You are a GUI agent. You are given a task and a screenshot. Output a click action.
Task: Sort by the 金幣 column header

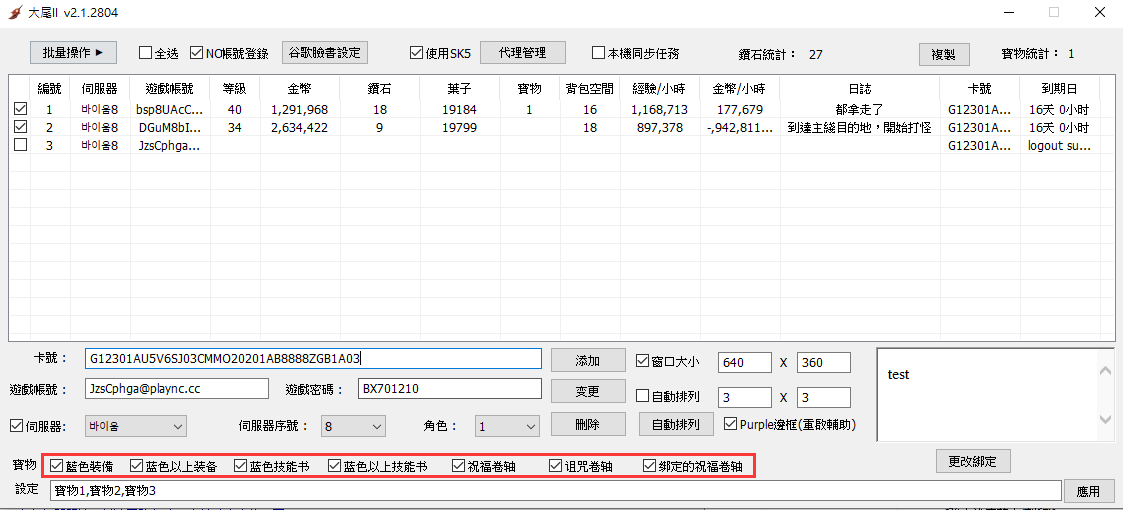click(x=299, y=89)
